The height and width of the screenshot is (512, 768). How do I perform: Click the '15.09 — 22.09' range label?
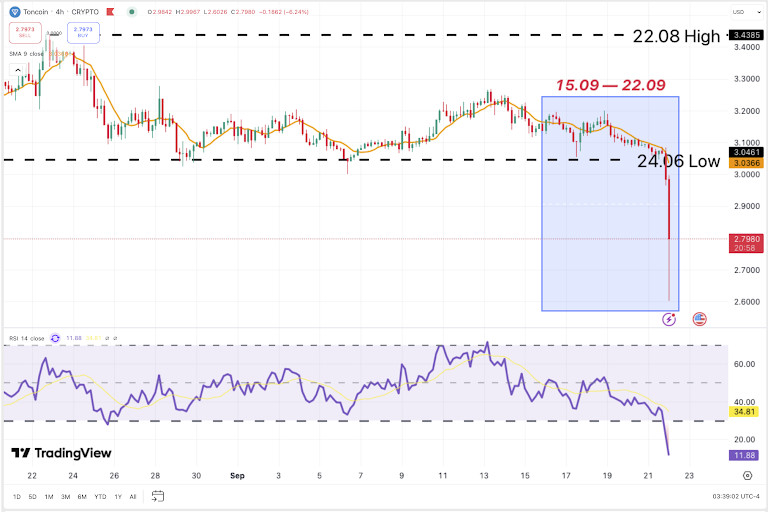(610, 85)
